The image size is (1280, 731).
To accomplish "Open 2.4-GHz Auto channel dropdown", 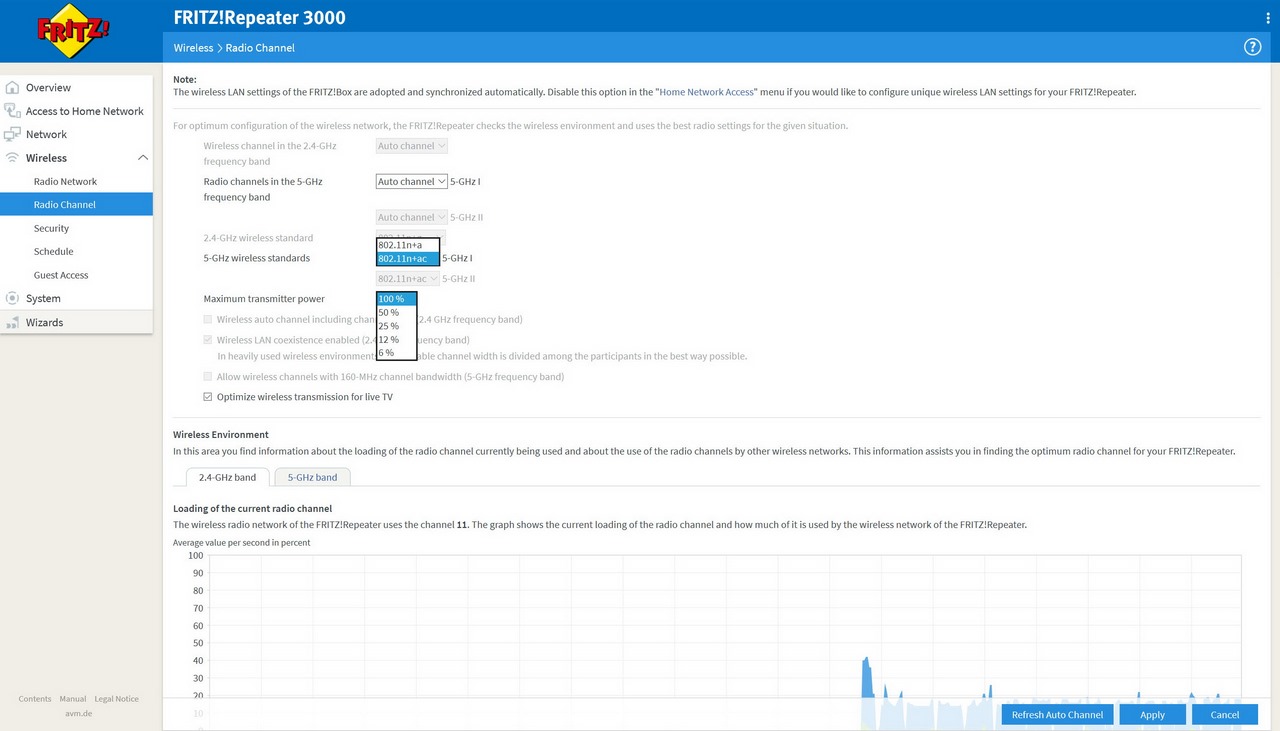I will tap(412, 146).
